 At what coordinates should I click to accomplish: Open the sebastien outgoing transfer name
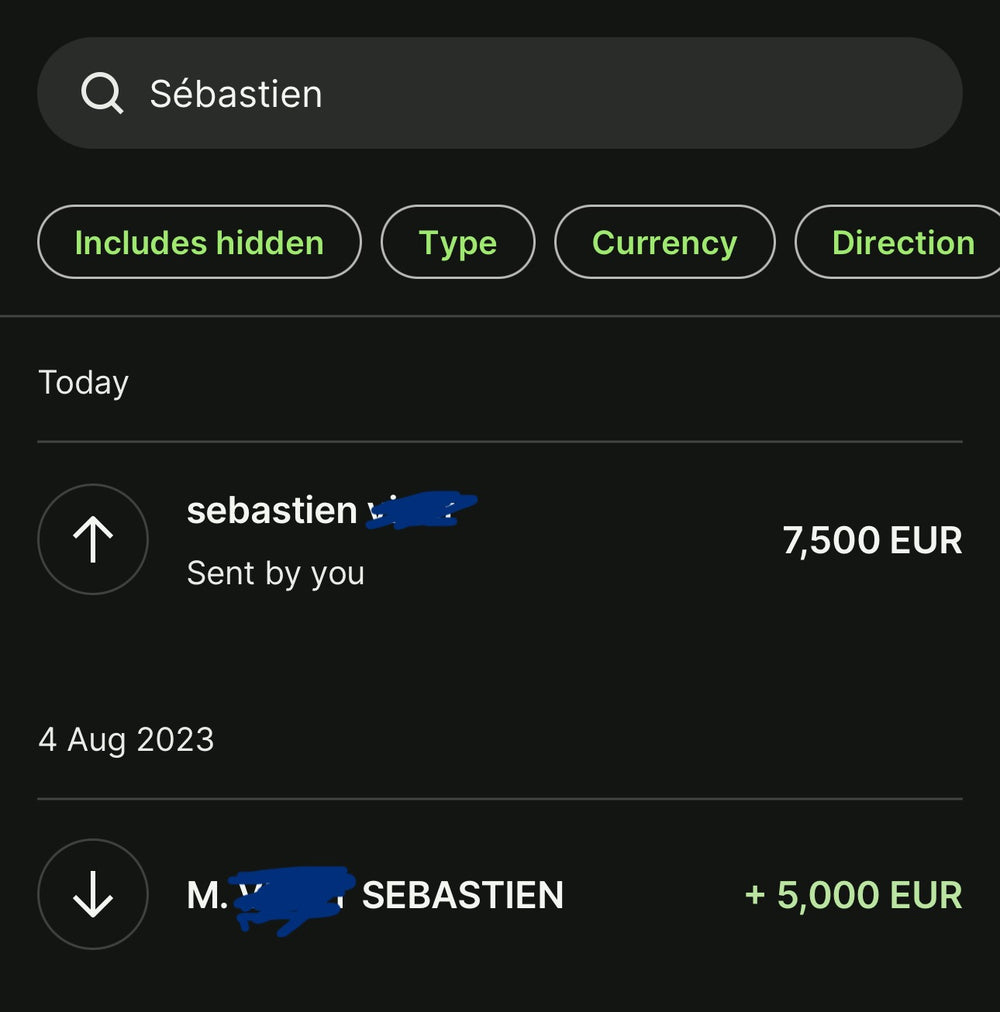tap(272, 510)
